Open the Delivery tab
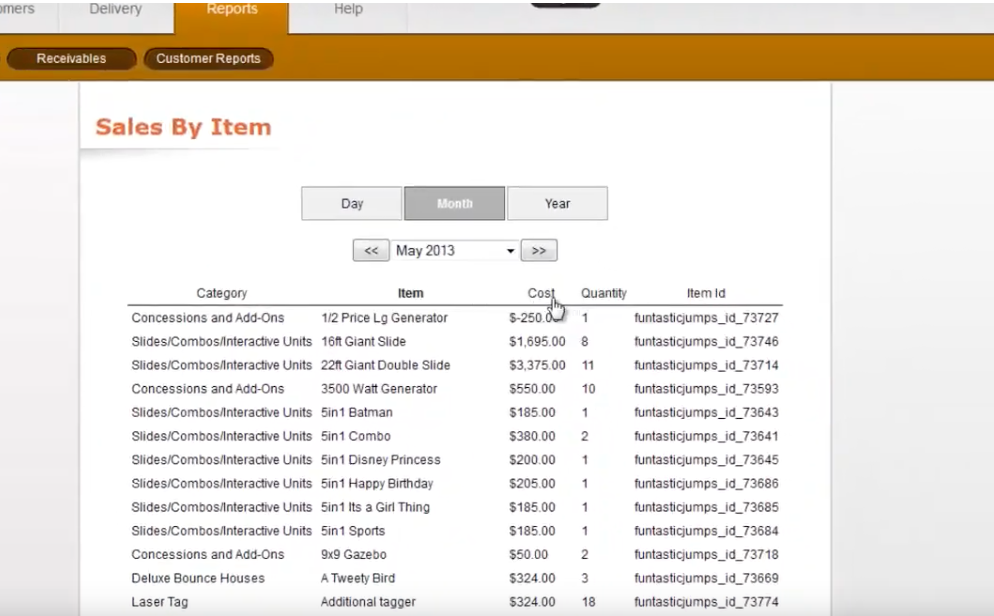The image size is (994, 616). pyautogui.click(x=115, y=11)
